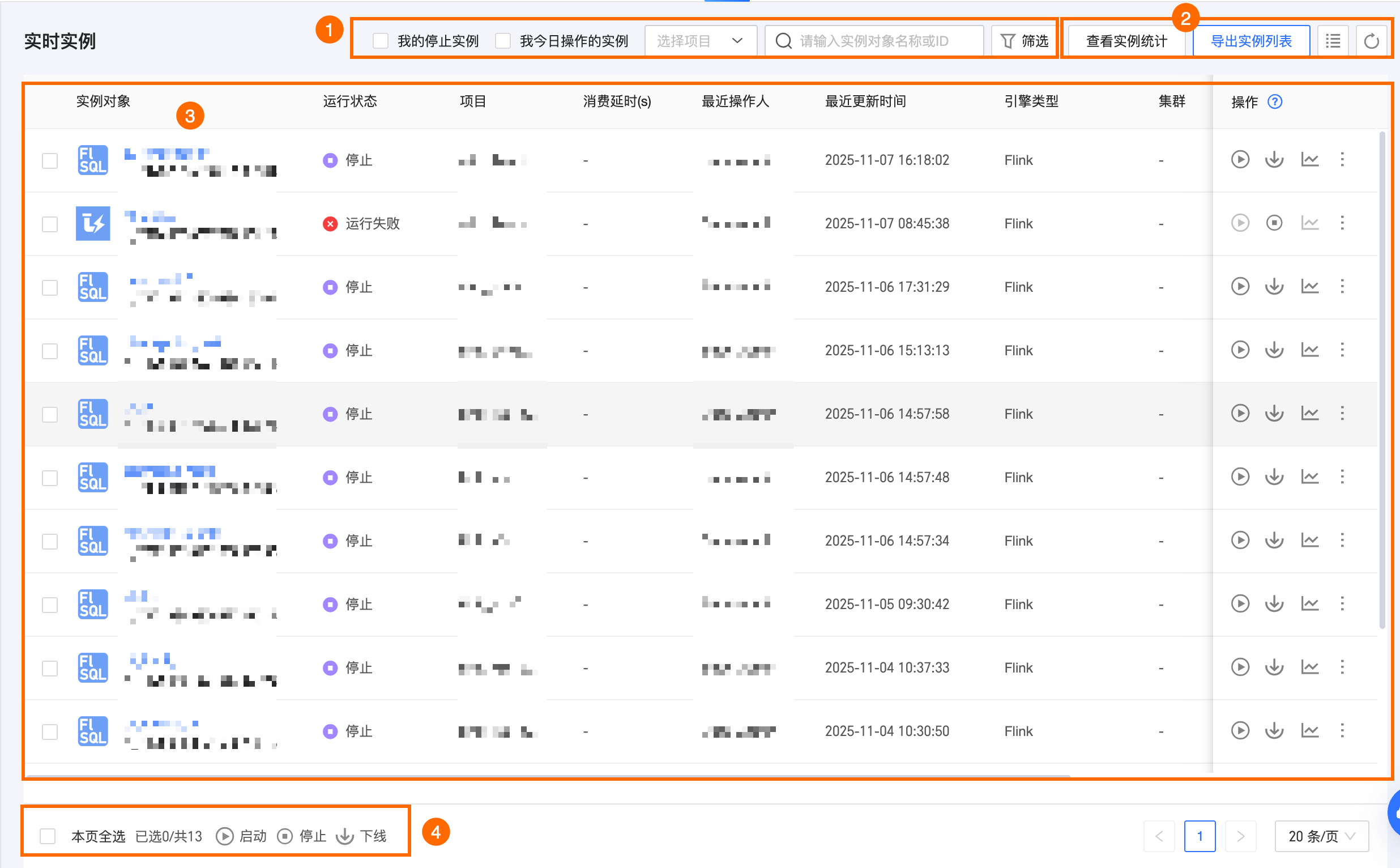1400x868 pixels.
Task: Open more actions for the 2025-11-06 14:57:58 instance
Action: (x=1342, y=413)
